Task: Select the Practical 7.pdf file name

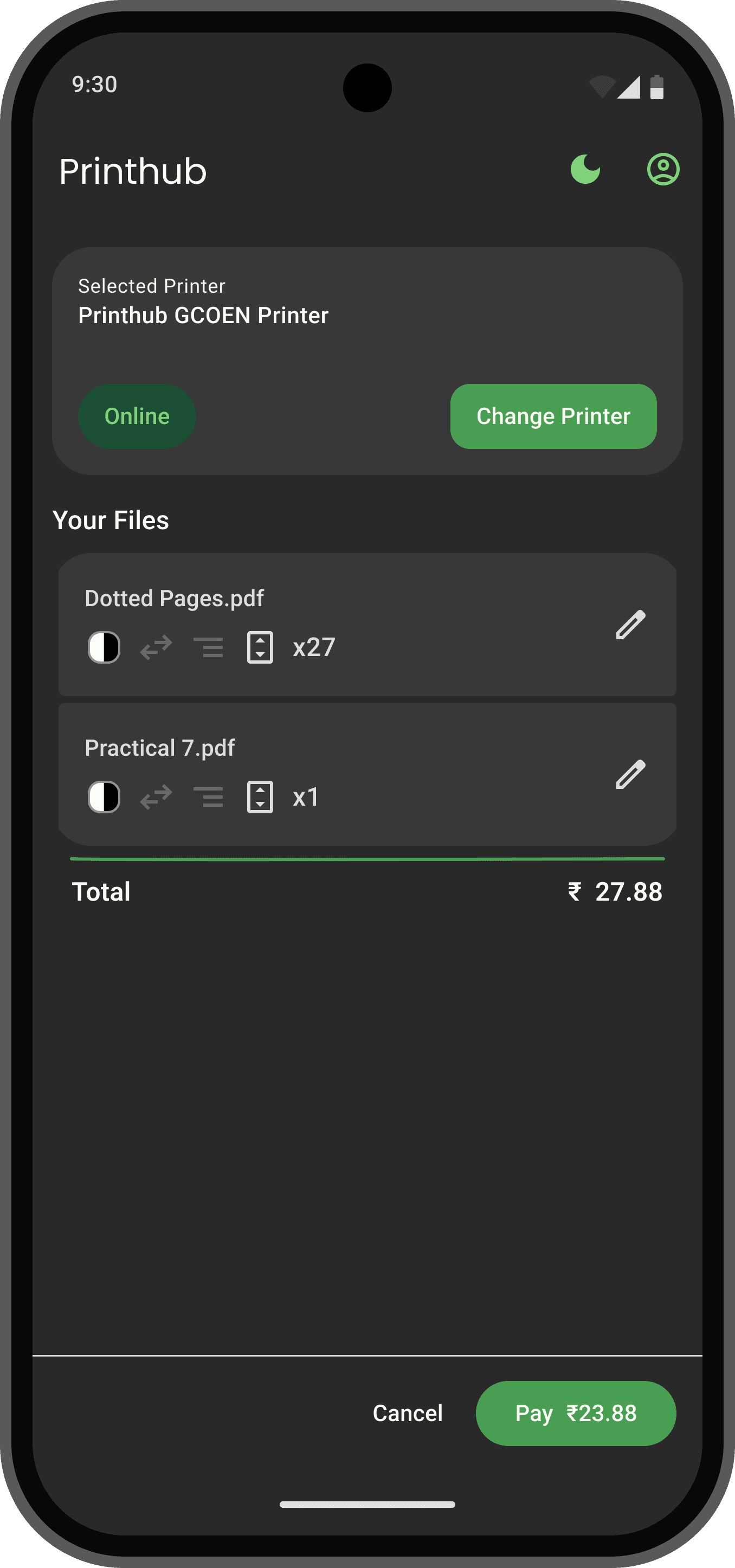Action: 159,748
